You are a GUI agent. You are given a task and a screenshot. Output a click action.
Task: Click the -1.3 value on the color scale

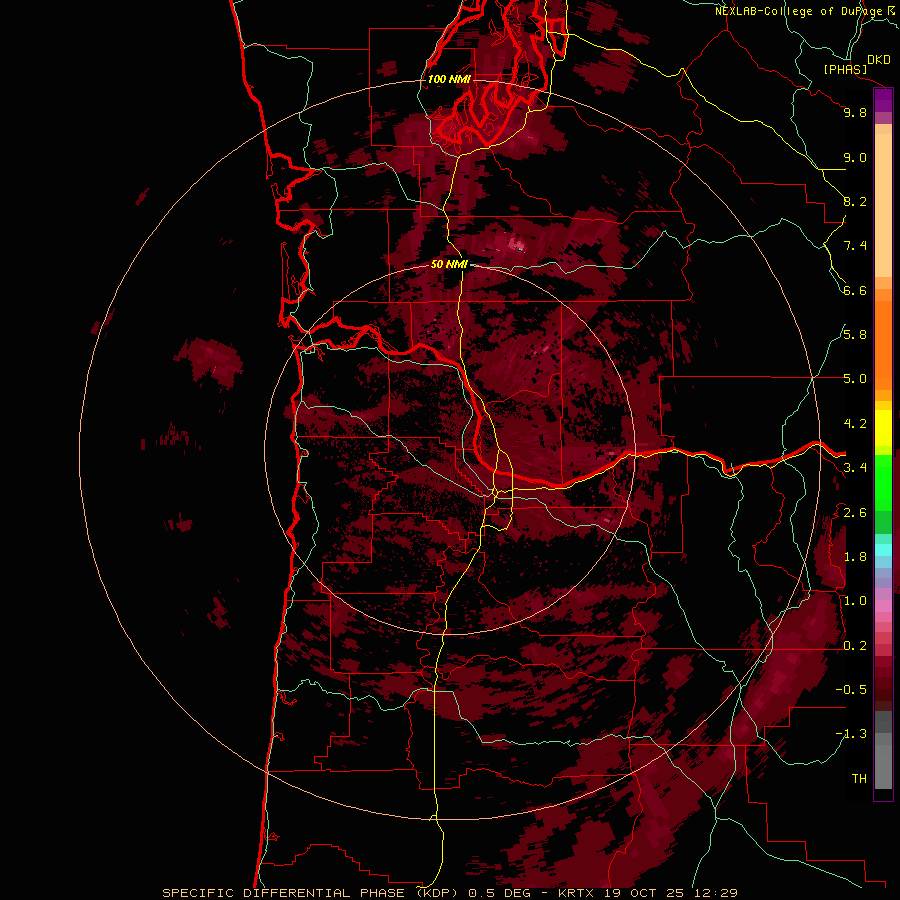coord(851,734)
